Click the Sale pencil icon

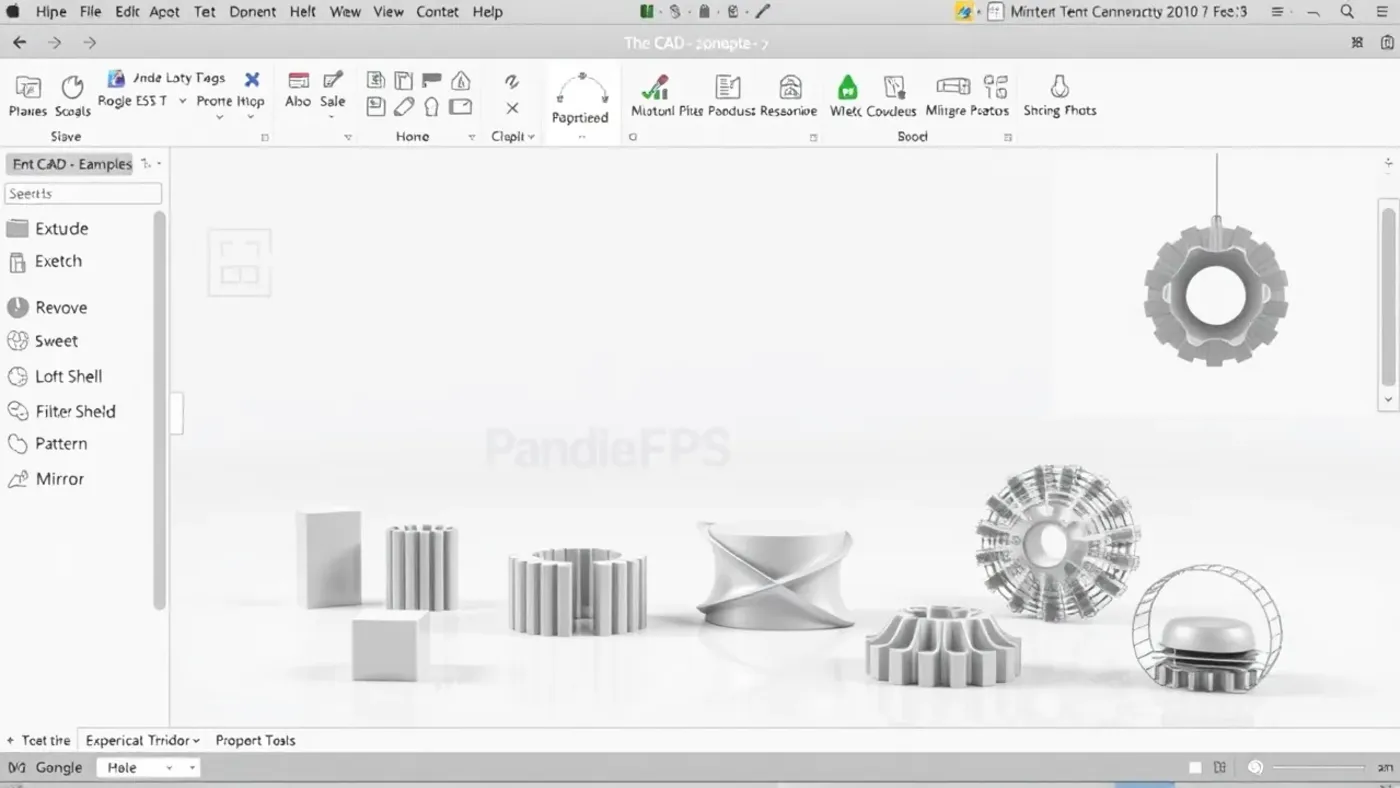tap(333, 80)
